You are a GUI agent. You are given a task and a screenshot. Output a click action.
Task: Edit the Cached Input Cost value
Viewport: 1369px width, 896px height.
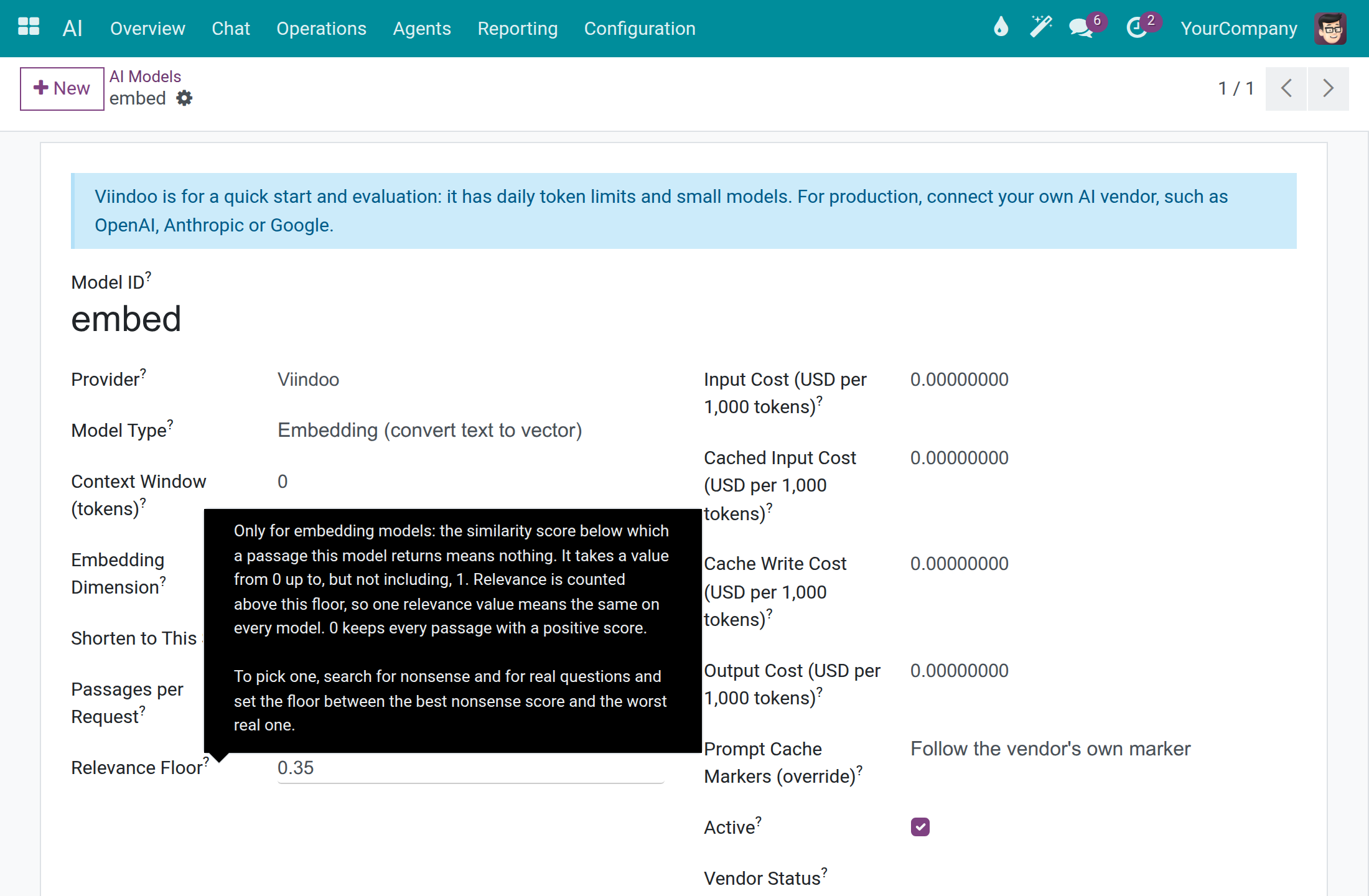click(1103, 457)
